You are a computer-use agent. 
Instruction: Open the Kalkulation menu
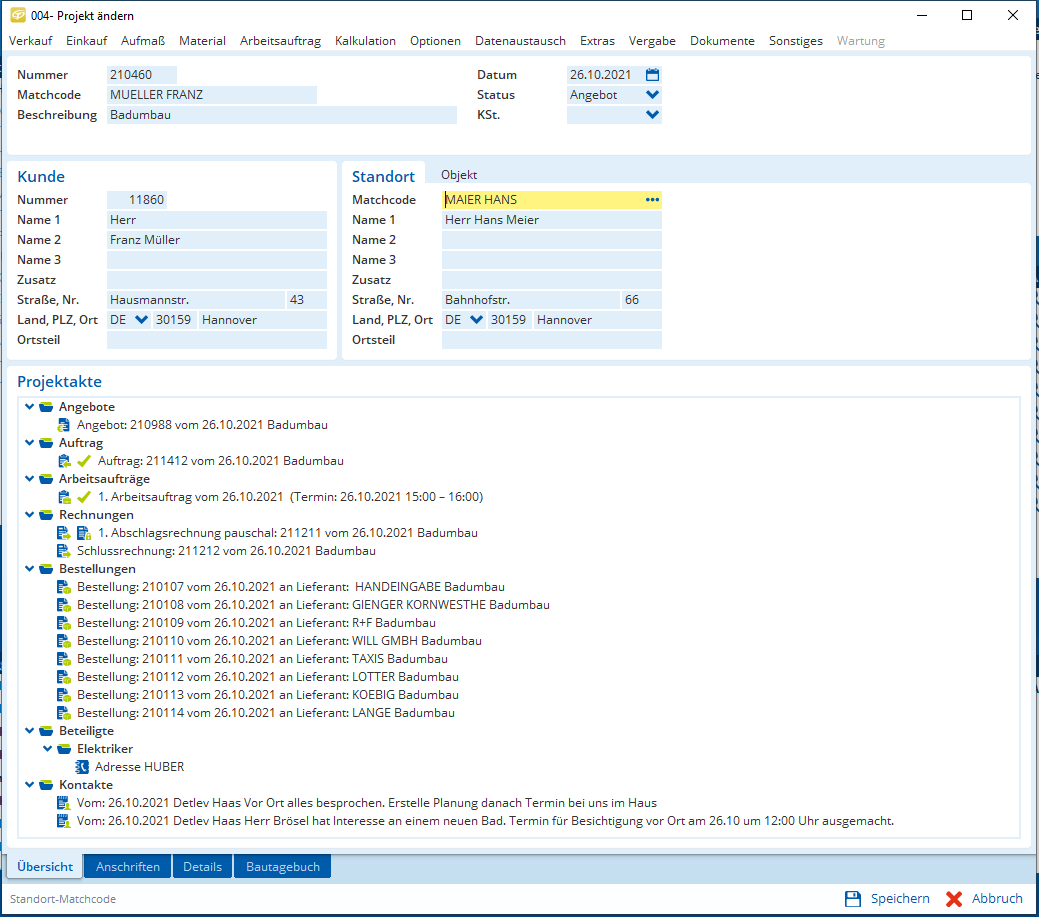click(x=365, y=41)
